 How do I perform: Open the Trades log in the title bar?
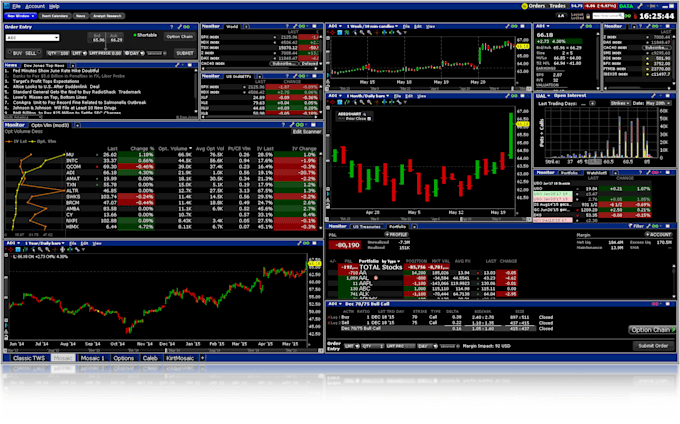557,6
